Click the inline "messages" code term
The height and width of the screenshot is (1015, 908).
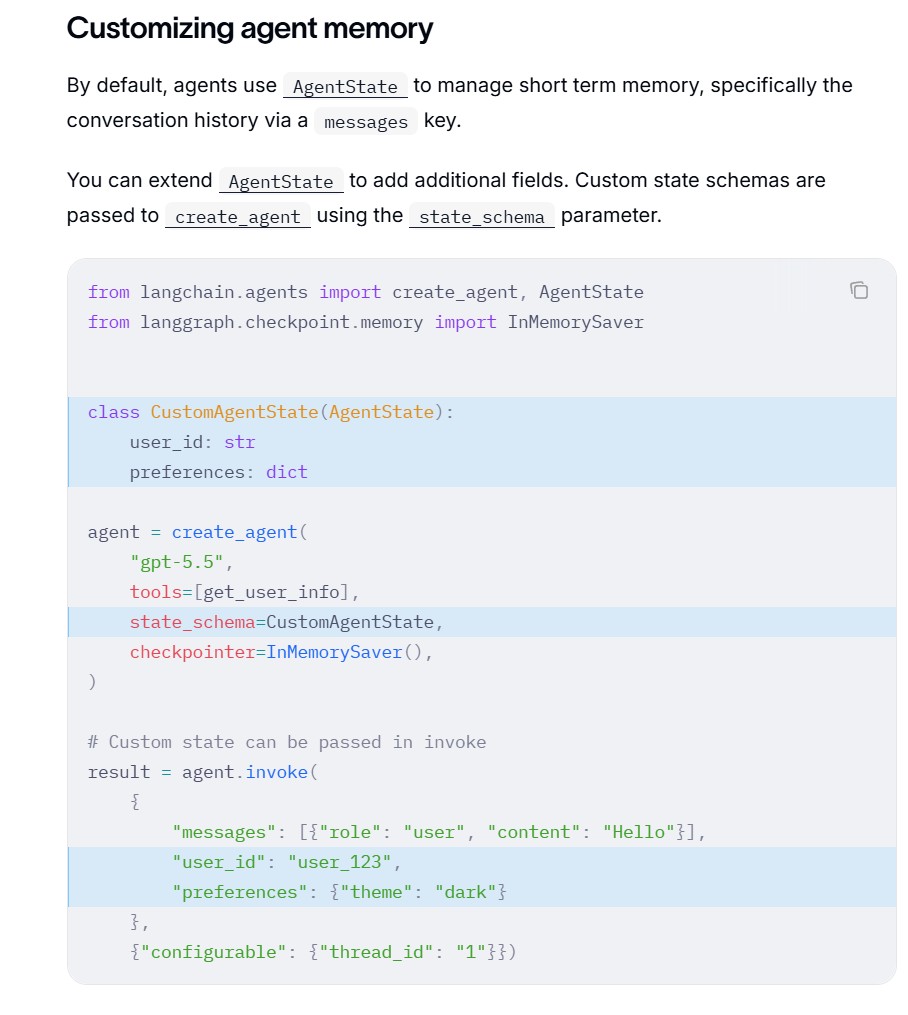(x=366, y=122)
